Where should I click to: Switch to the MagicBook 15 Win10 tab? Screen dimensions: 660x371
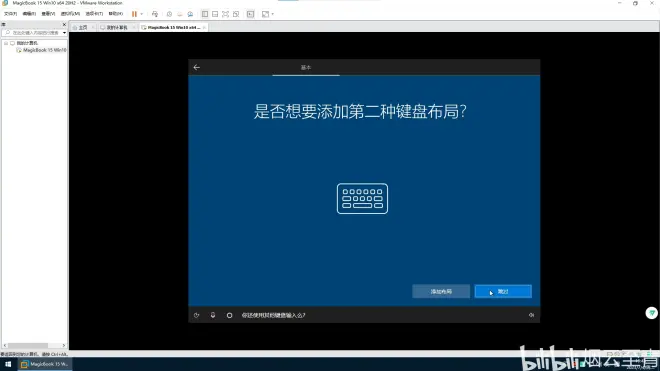[173, 27]
